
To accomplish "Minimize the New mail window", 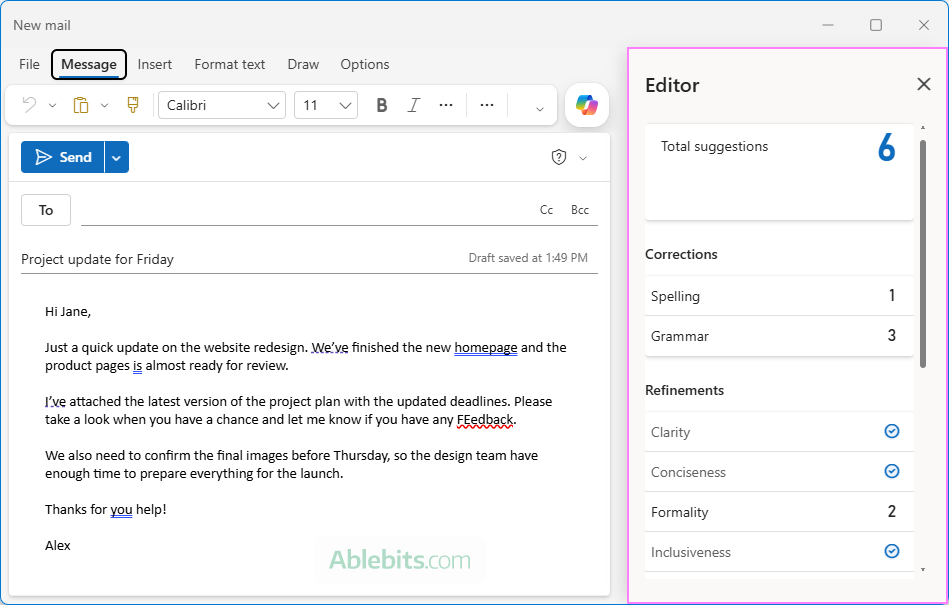I will click(x=828, y=25).
